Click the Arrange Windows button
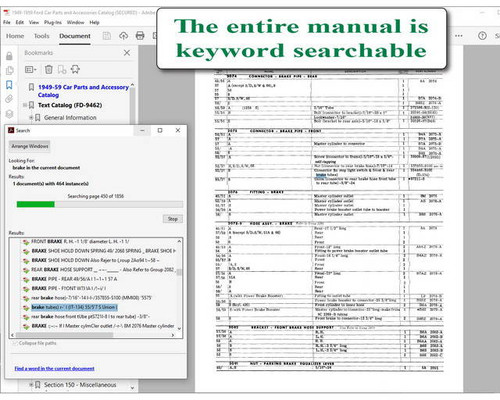 click(x=30, y=146)
